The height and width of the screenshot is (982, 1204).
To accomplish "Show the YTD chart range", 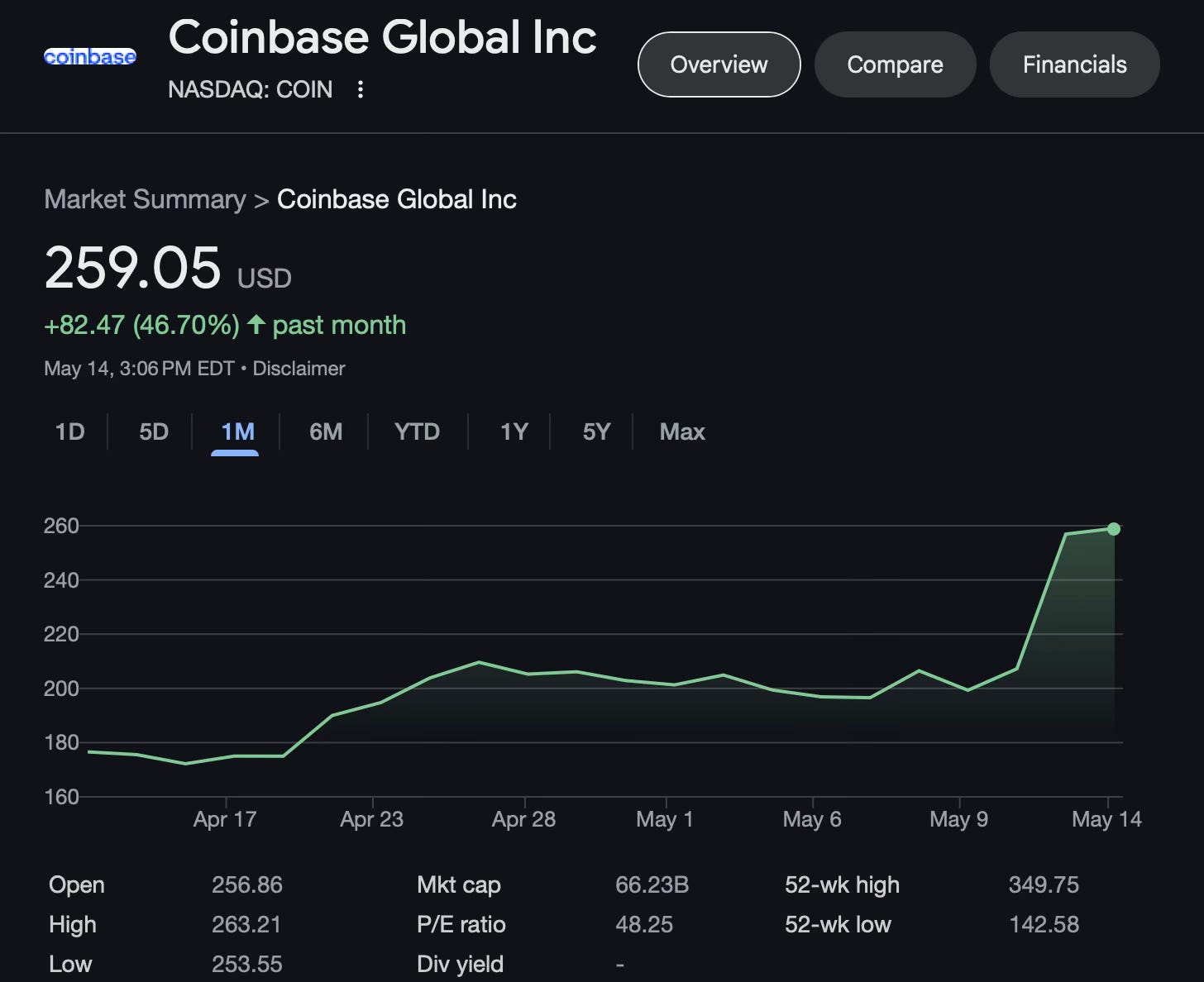I will (x=417, y=431).
